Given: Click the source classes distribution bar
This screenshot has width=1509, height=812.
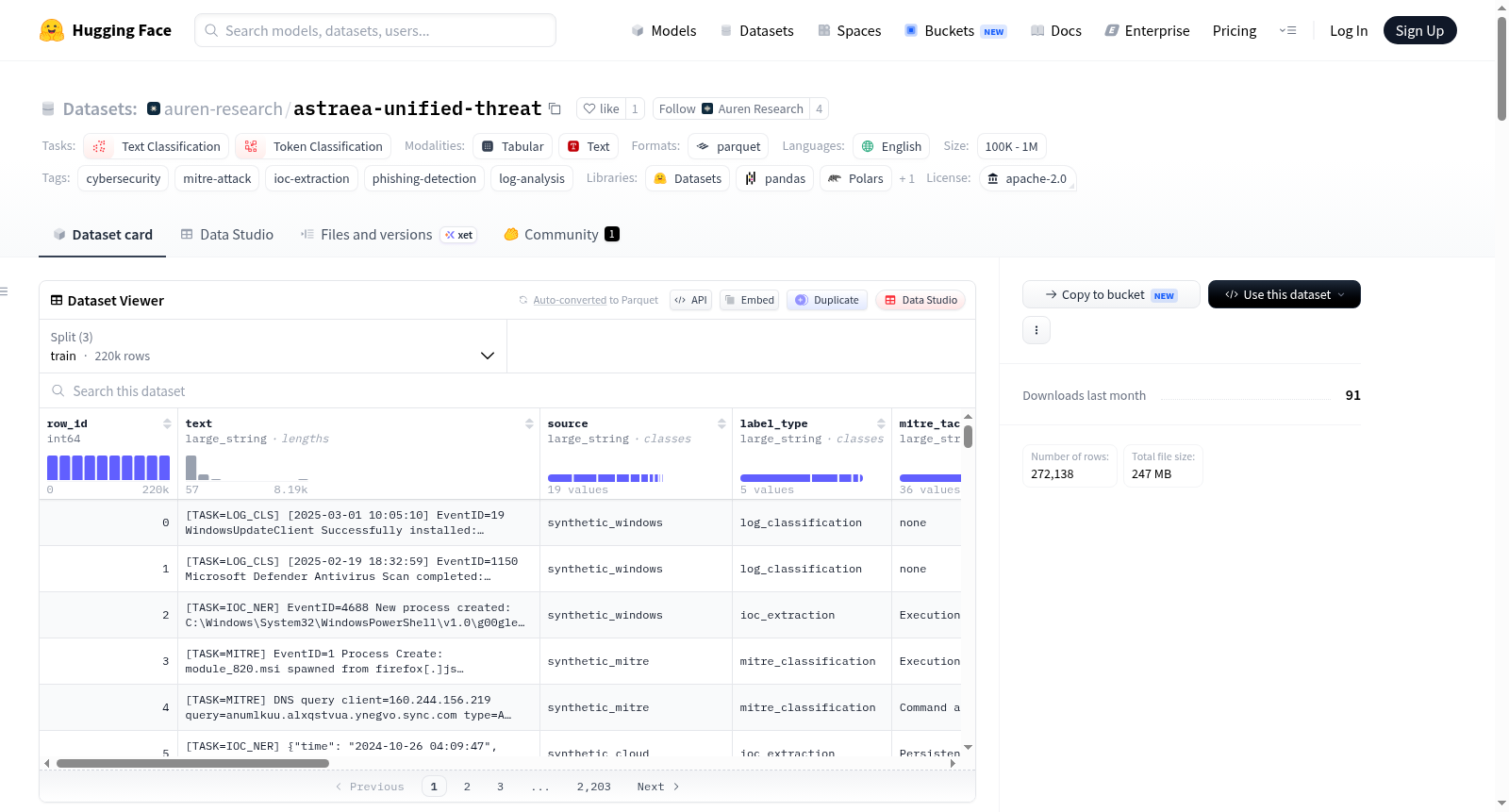Looking at the screenshot, I should click(605, 478).
